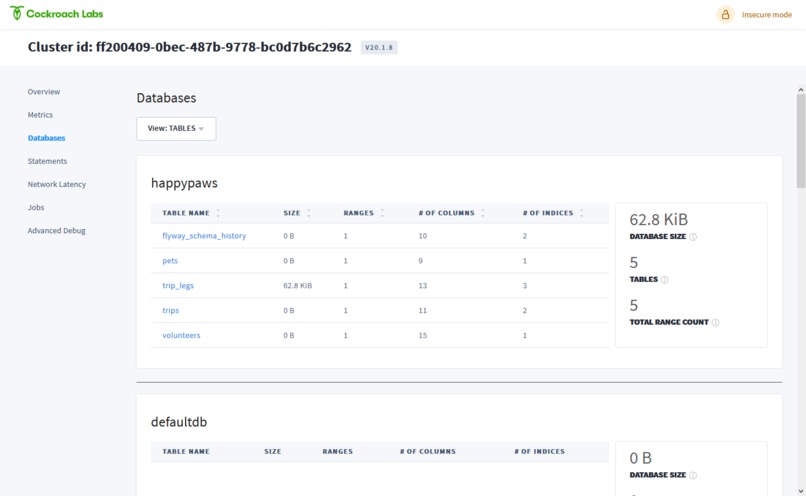806x496 pixels.
Task: Click the happypaws database heading
Action: click(184, 183)
